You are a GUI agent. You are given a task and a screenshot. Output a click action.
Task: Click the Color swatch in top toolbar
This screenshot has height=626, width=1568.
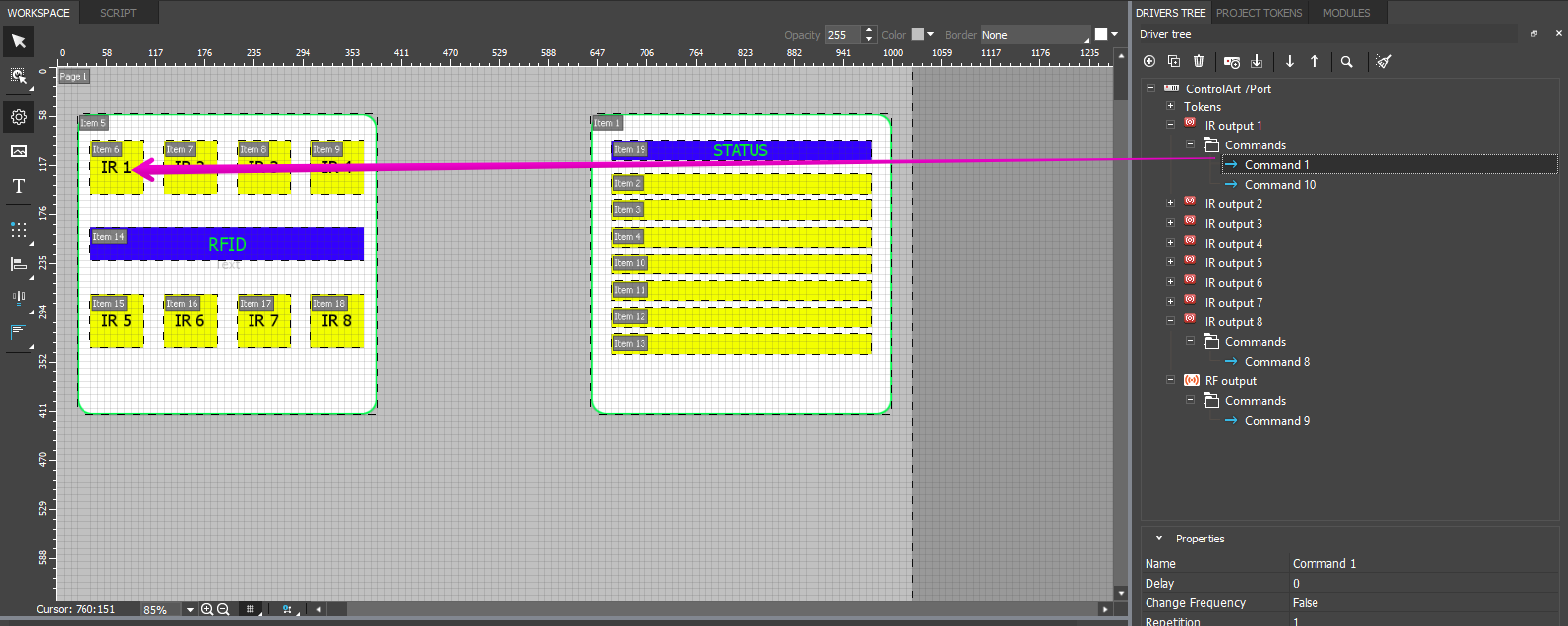click(x=918, y=34)
